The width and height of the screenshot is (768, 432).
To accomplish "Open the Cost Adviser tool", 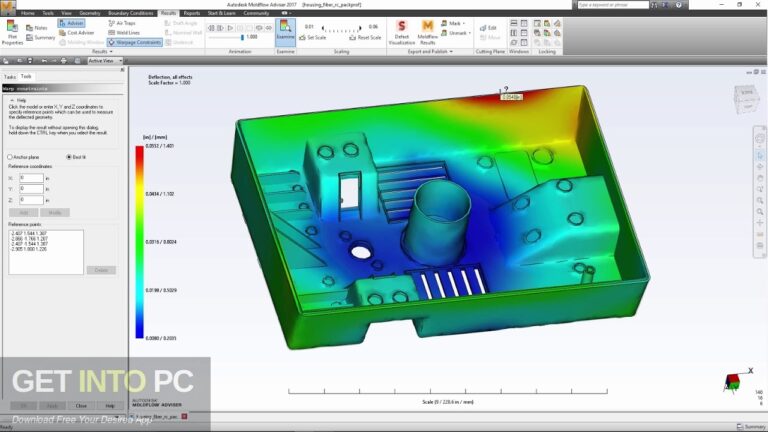I will click(76, 33).
